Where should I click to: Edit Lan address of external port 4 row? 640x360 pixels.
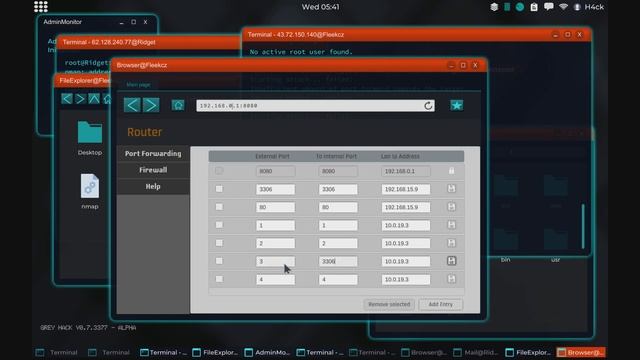pyautogui.click(x=406, y=279)
